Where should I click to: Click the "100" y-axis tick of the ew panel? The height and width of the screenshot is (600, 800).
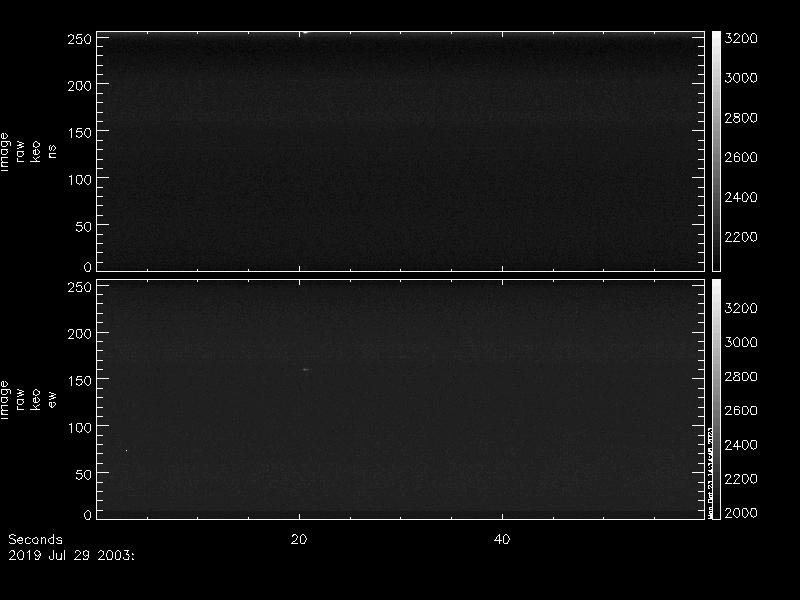(x=80, y=428)
